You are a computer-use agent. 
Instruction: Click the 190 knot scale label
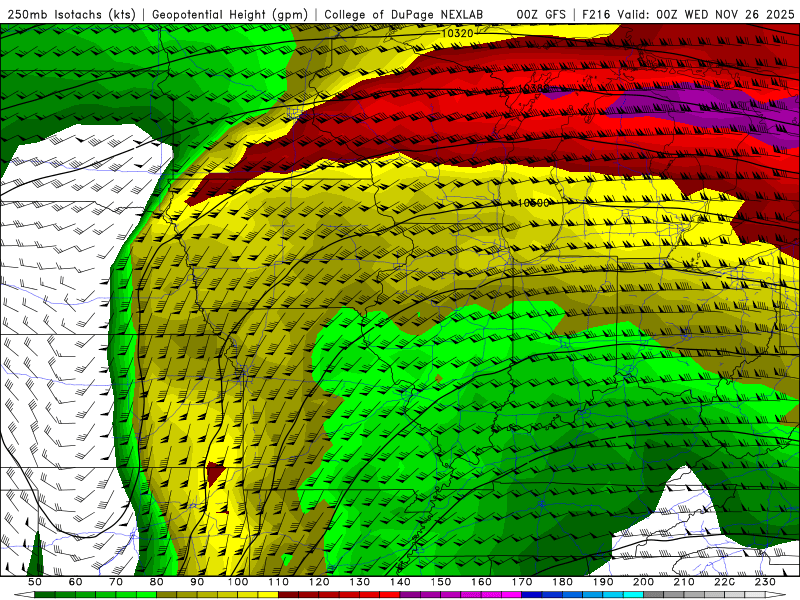pyautogui.click(x=603, y=582)
